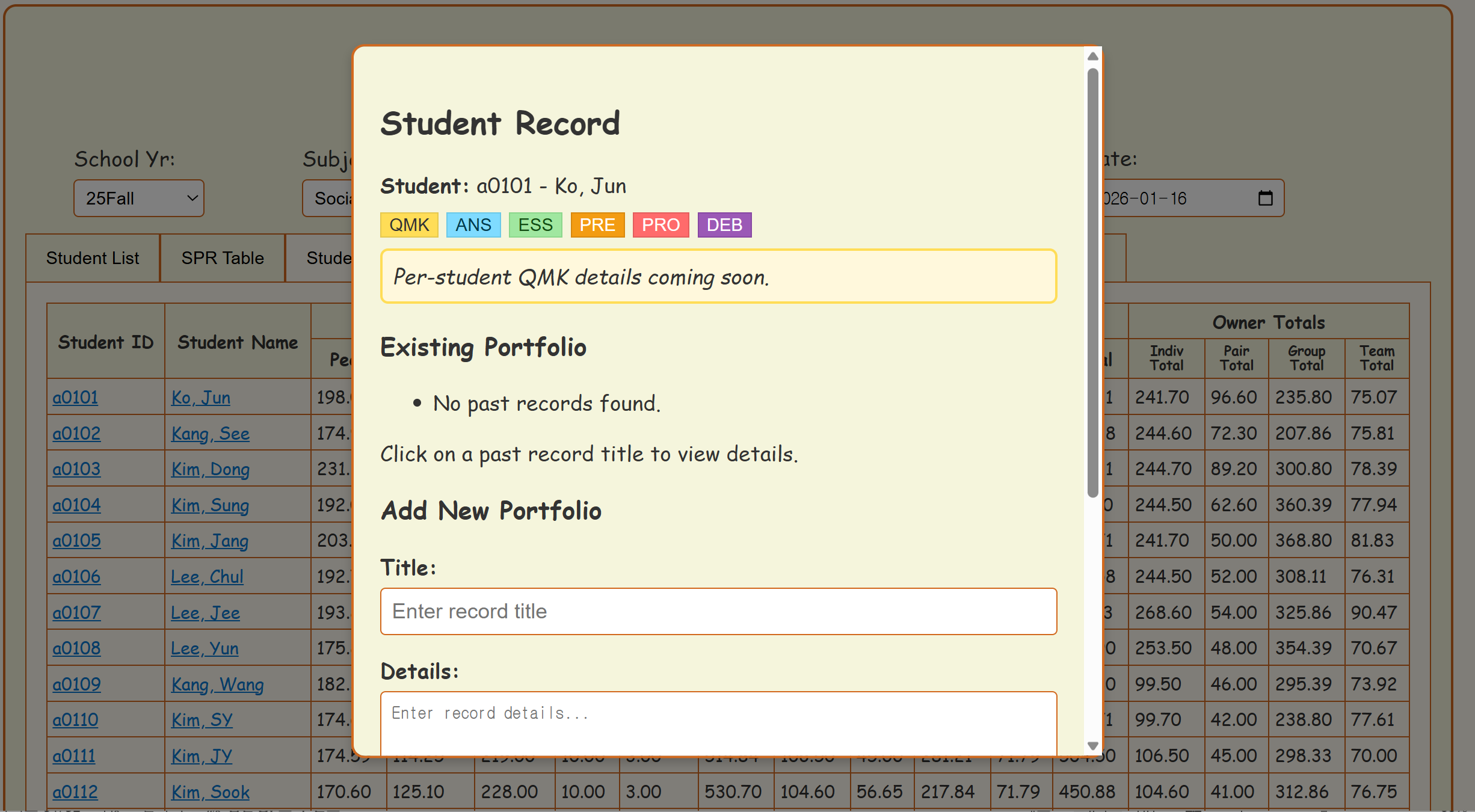
Task: Switch to the Student List tab
Action: [93, 258]
